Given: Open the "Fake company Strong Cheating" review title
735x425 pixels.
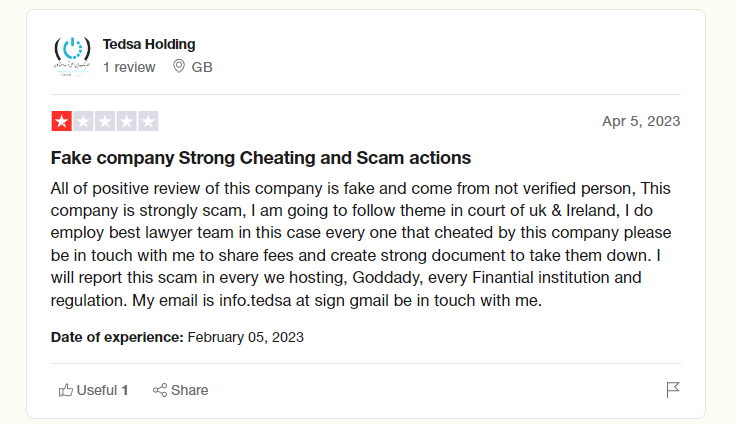Looking at the screenshot, I should coord(260,158).
